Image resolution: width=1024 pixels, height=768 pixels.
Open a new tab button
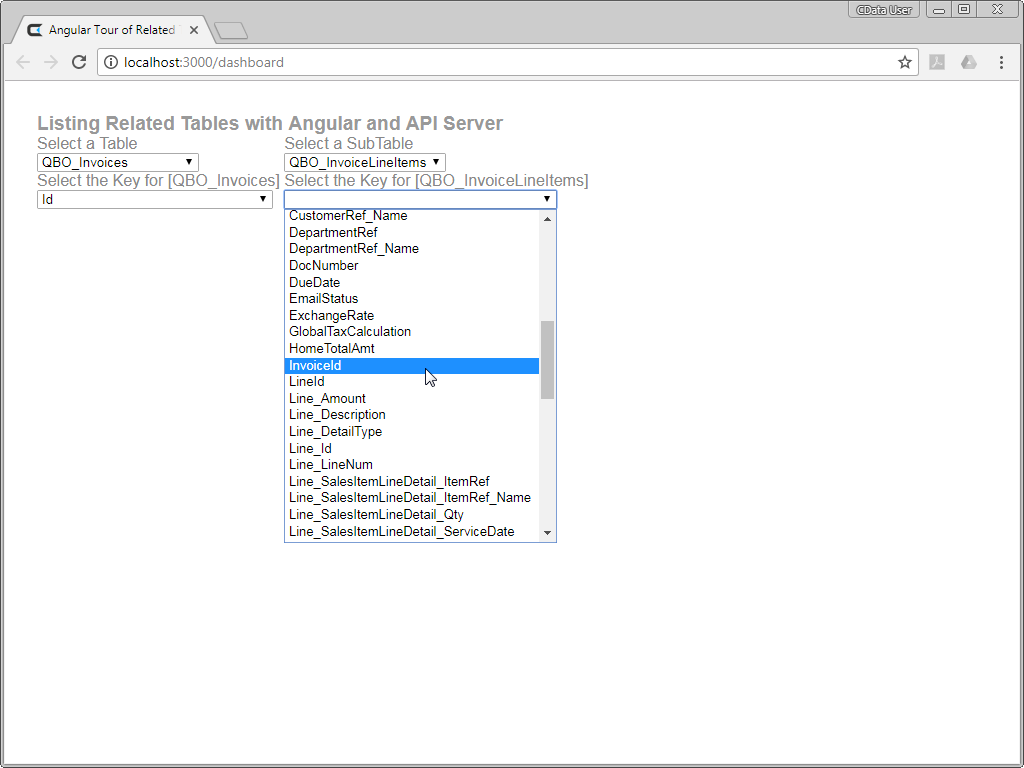[x=230, y=31]
